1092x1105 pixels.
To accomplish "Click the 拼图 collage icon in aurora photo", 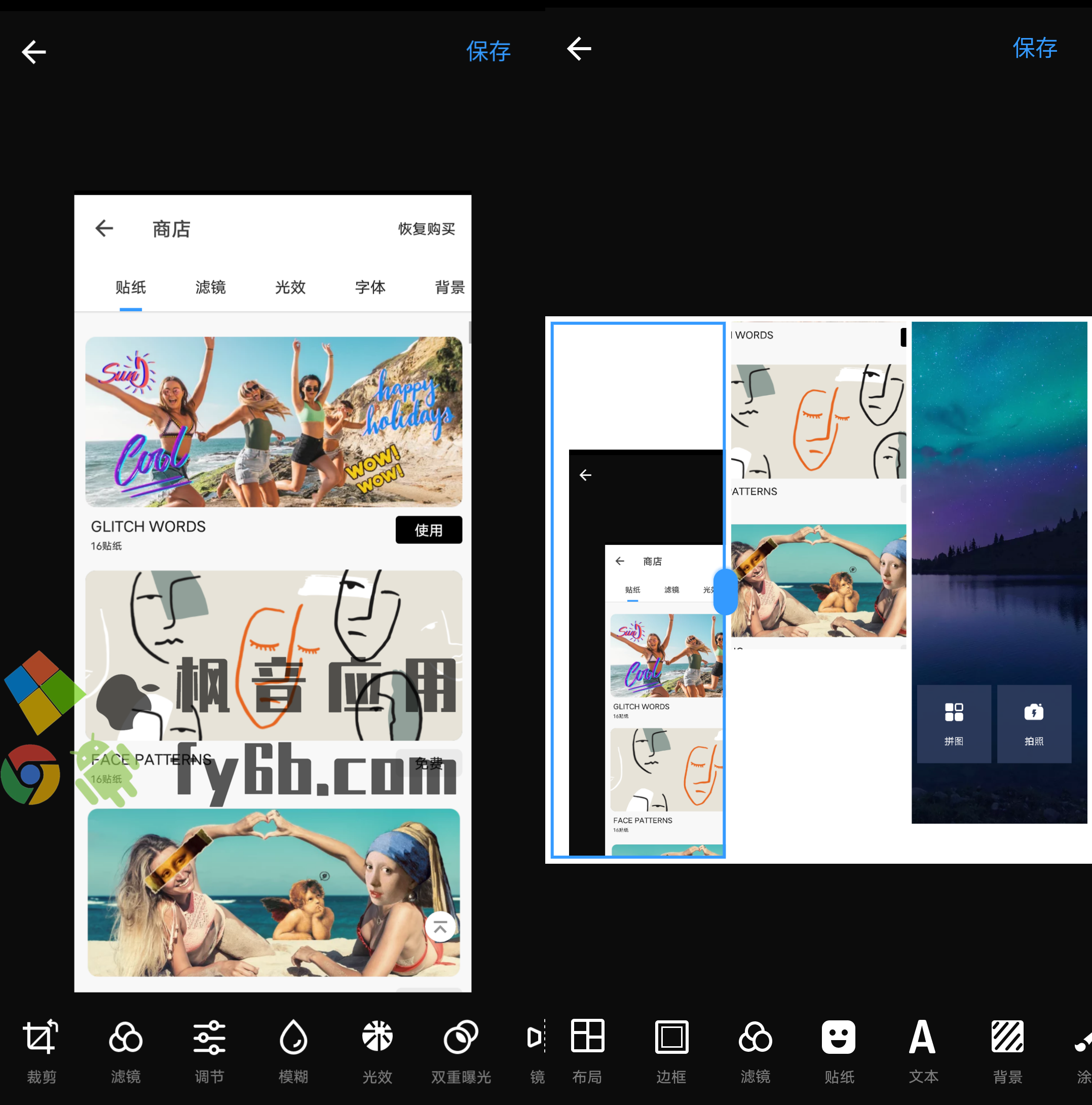I will tap(954, 723).
